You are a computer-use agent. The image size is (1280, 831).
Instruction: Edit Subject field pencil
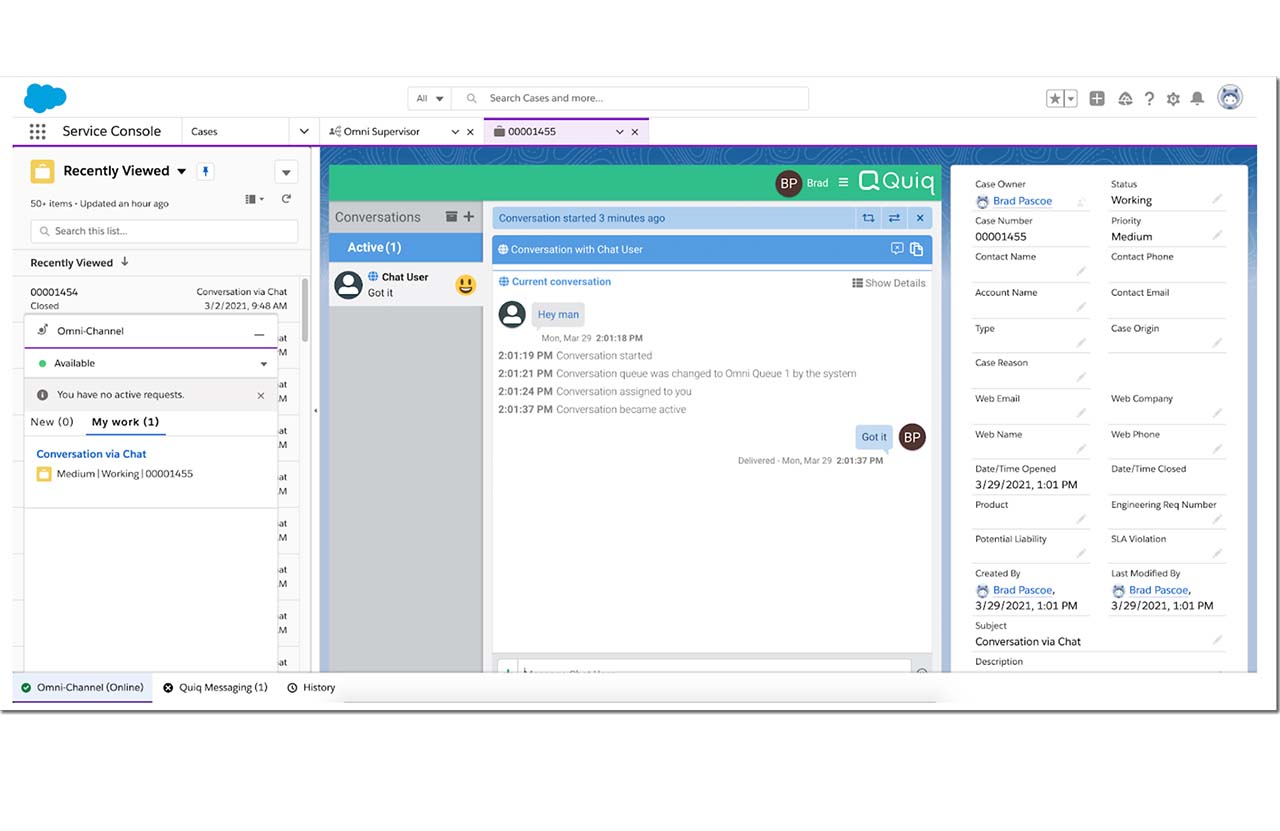coord(1217,640)
